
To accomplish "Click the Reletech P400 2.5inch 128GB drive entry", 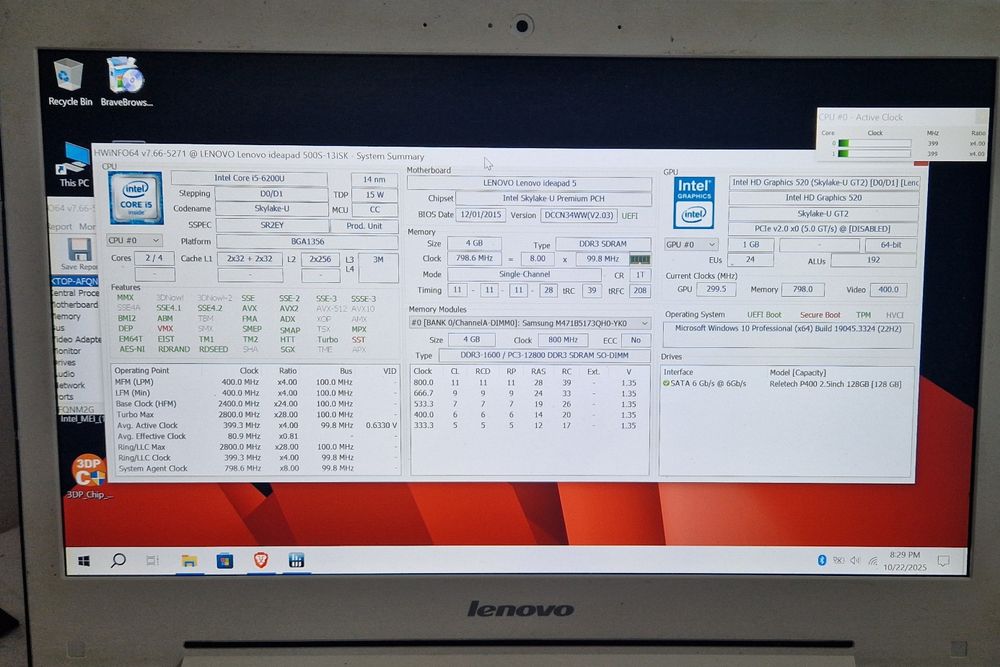I will pyautogui.click(x=835, y=384).
